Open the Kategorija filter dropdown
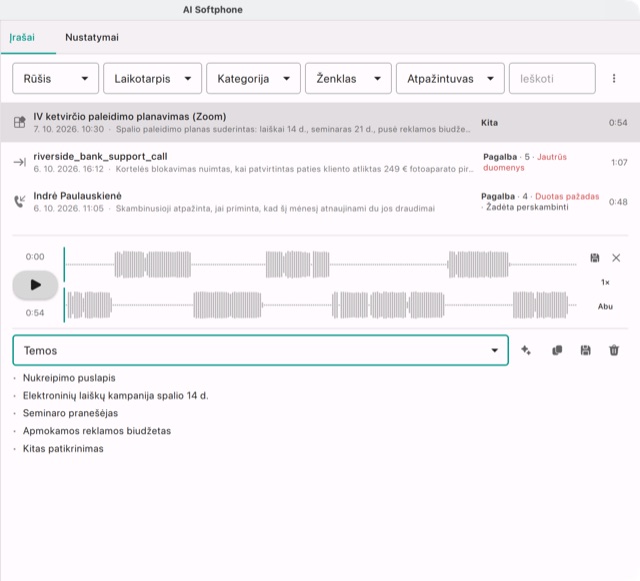The height and width of the screenshot is (581, 640). [253, 78]
